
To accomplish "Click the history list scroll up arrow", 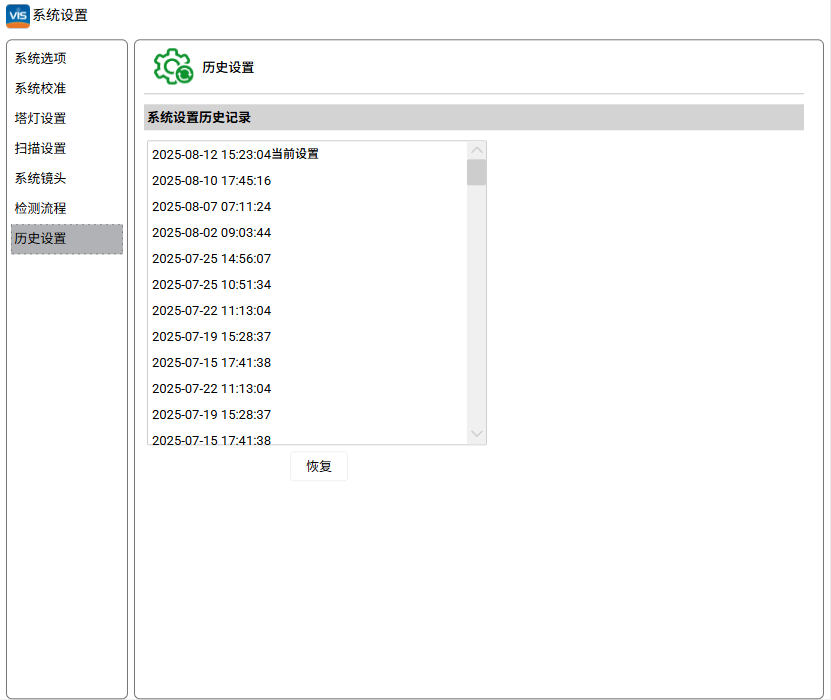I will (x=476, y=150).
